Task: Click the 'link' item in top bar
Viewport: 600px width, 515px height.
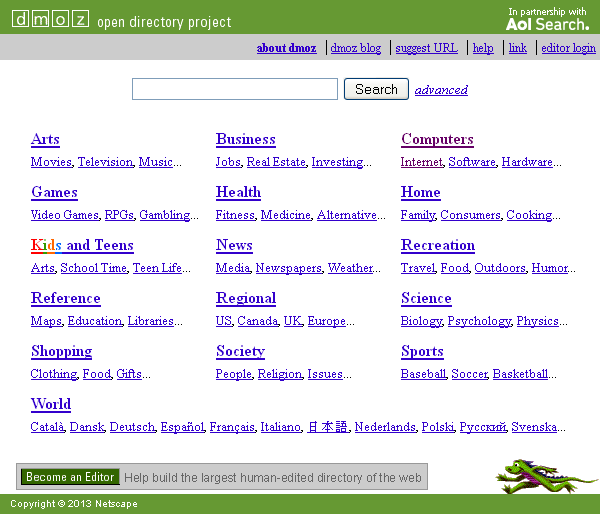Action: point(518,48)
